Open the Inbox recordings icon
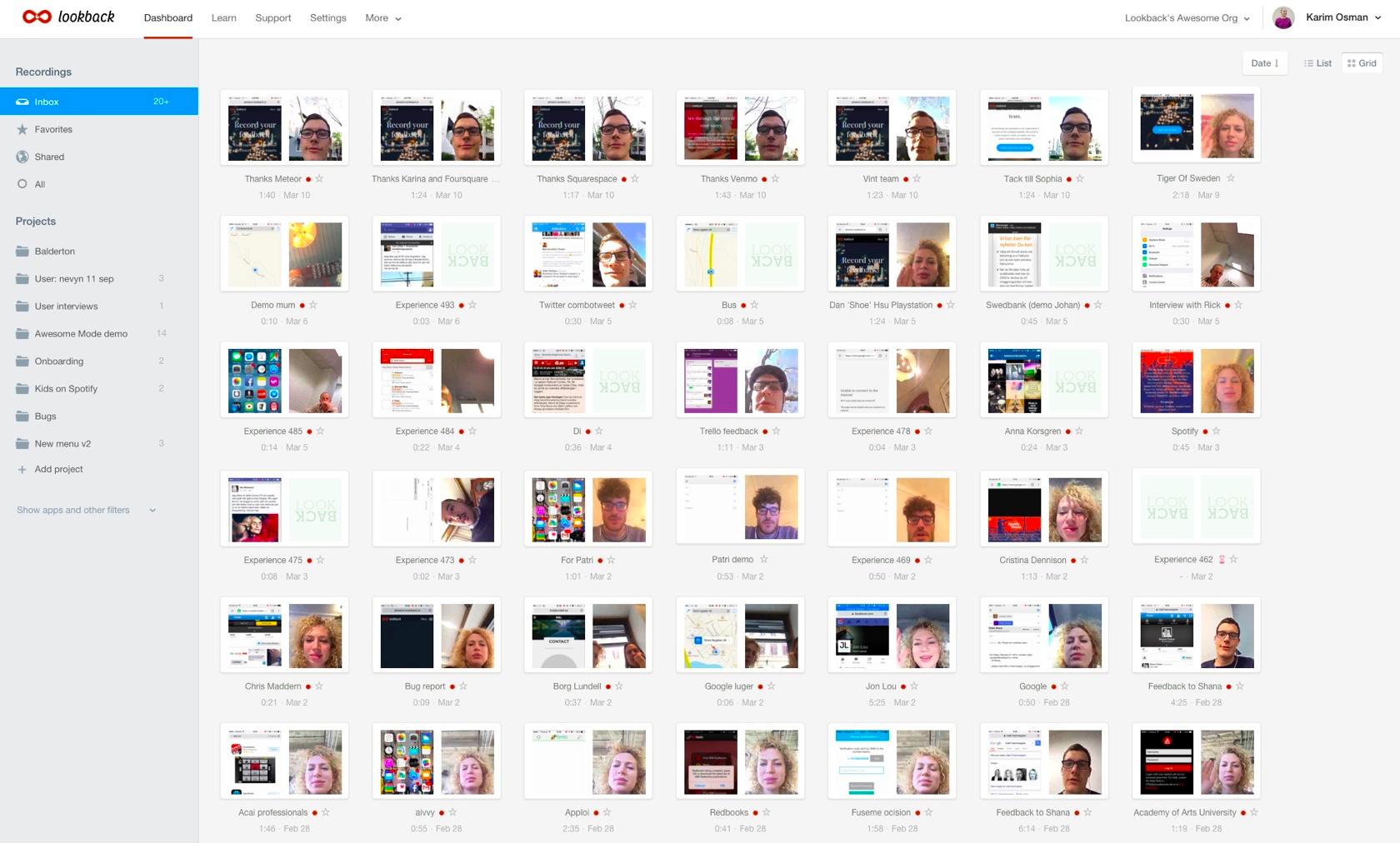1400x843 pixels. 22,102
